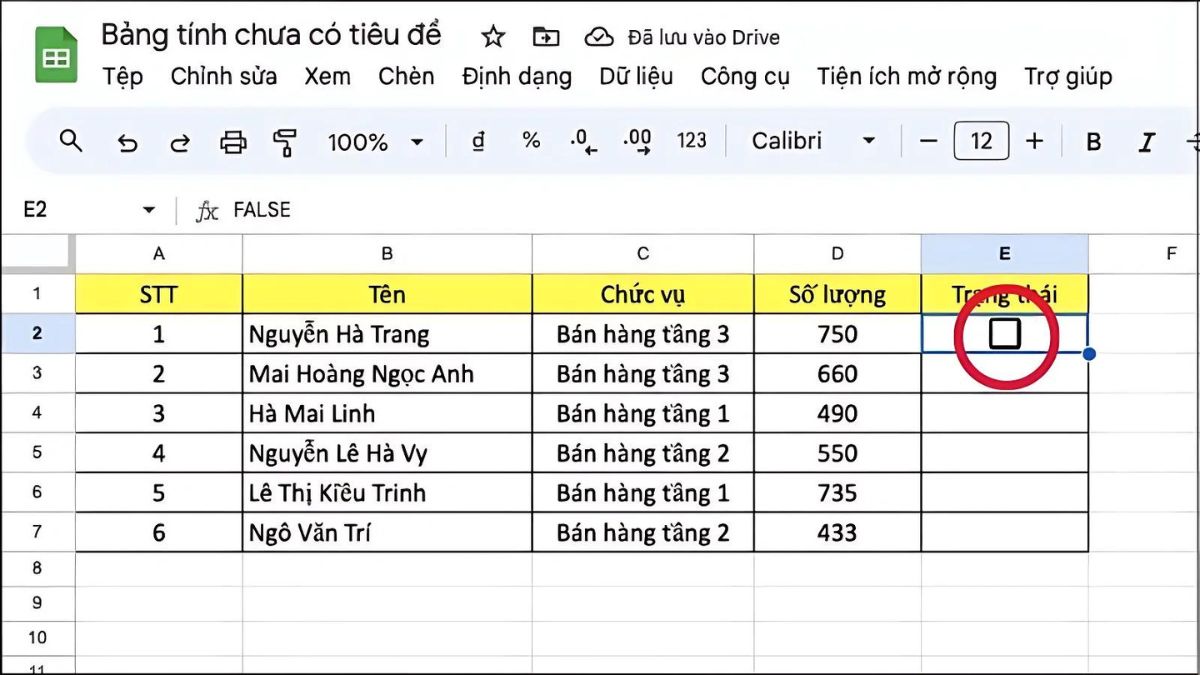Click the document title Bảng tính chưa có tiêu đề
The width and height of the screenshot is (1200, 675).
[x=271, y=35]
